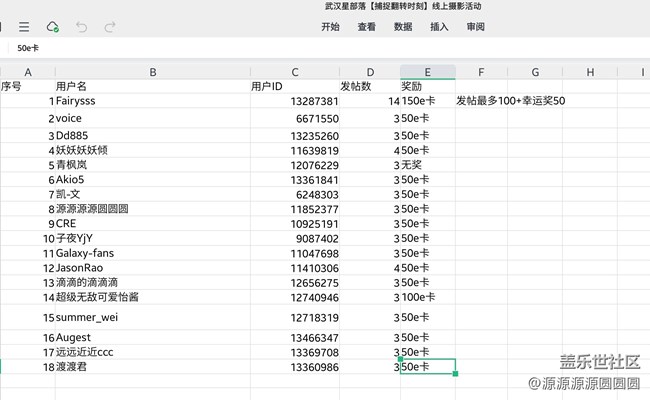Click user ID 13287381
This screenshot has width=650, height=400.
click(295, 101)
